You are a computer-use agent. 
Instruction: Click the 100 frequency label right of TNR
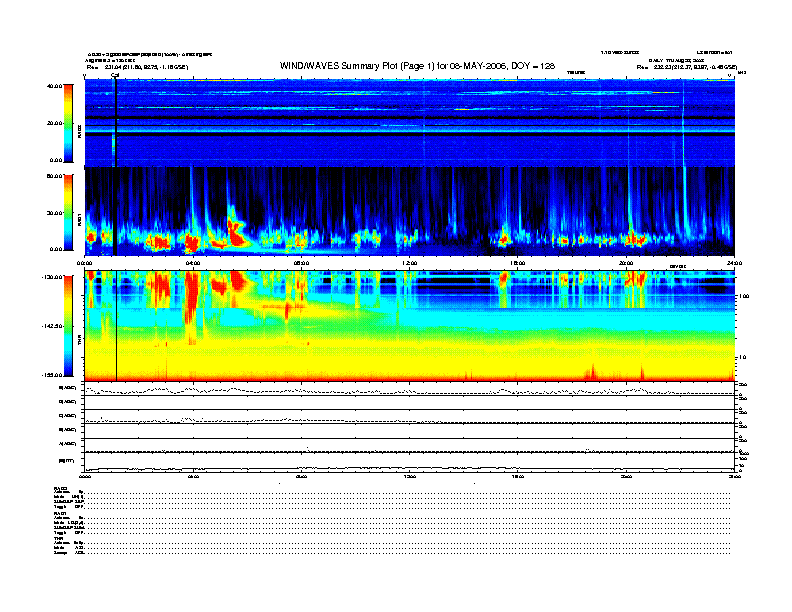point(744,296)
